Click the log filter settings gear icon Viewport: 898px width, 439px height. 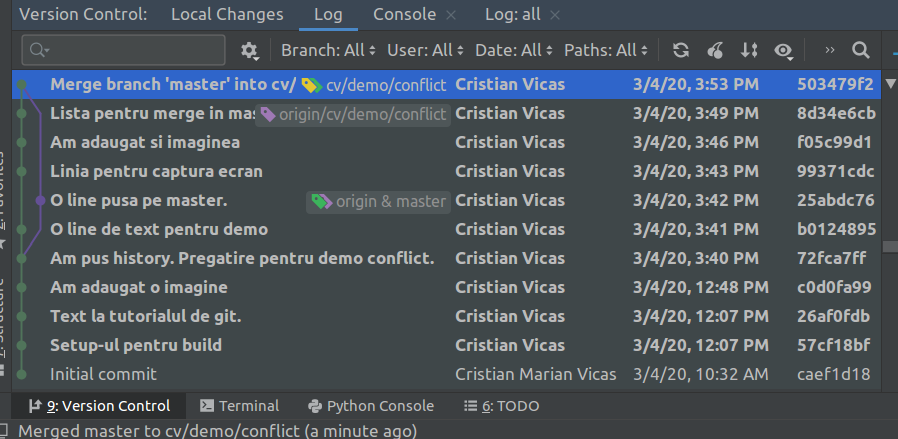coord(249,50)
